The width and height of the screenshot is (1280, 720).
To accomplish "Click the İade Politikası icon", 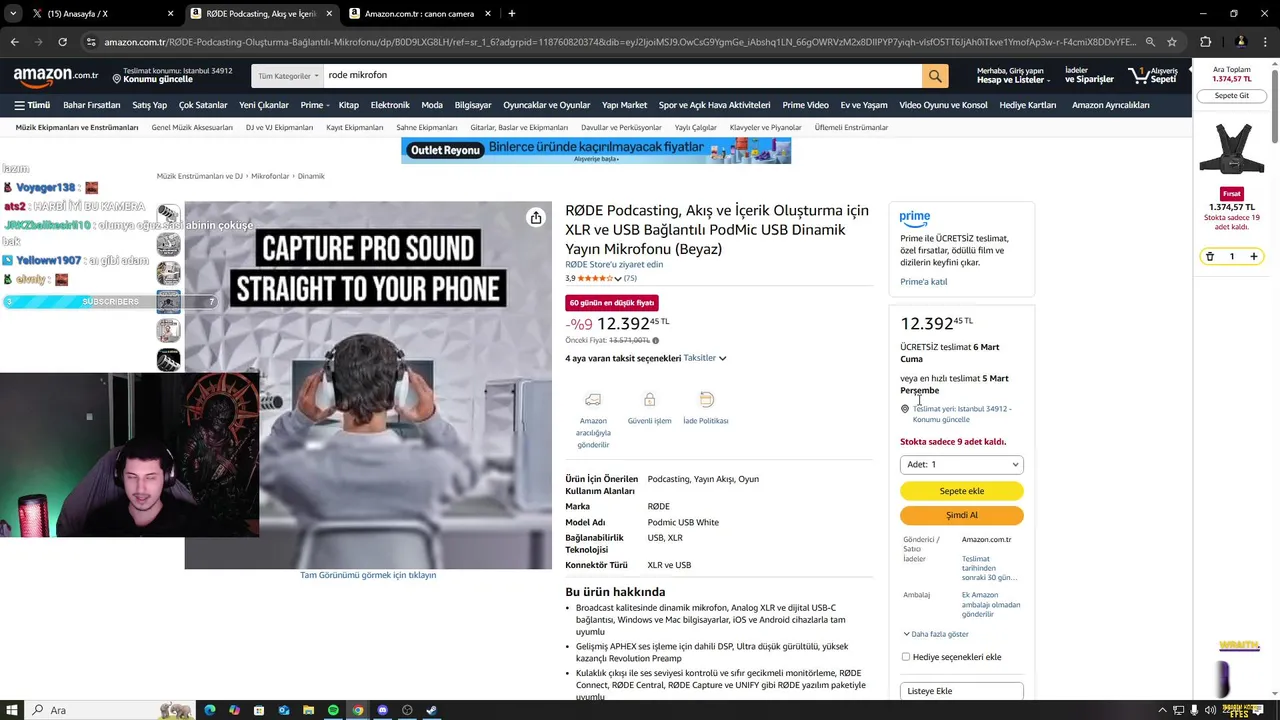I will (706, 399).
